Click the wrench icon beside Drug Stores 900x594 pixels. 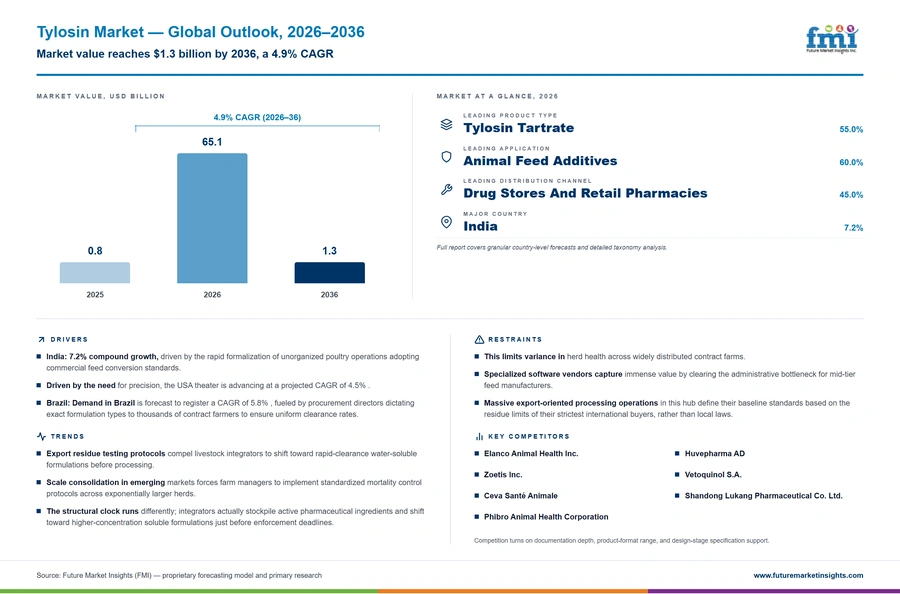tap(446, 189)
